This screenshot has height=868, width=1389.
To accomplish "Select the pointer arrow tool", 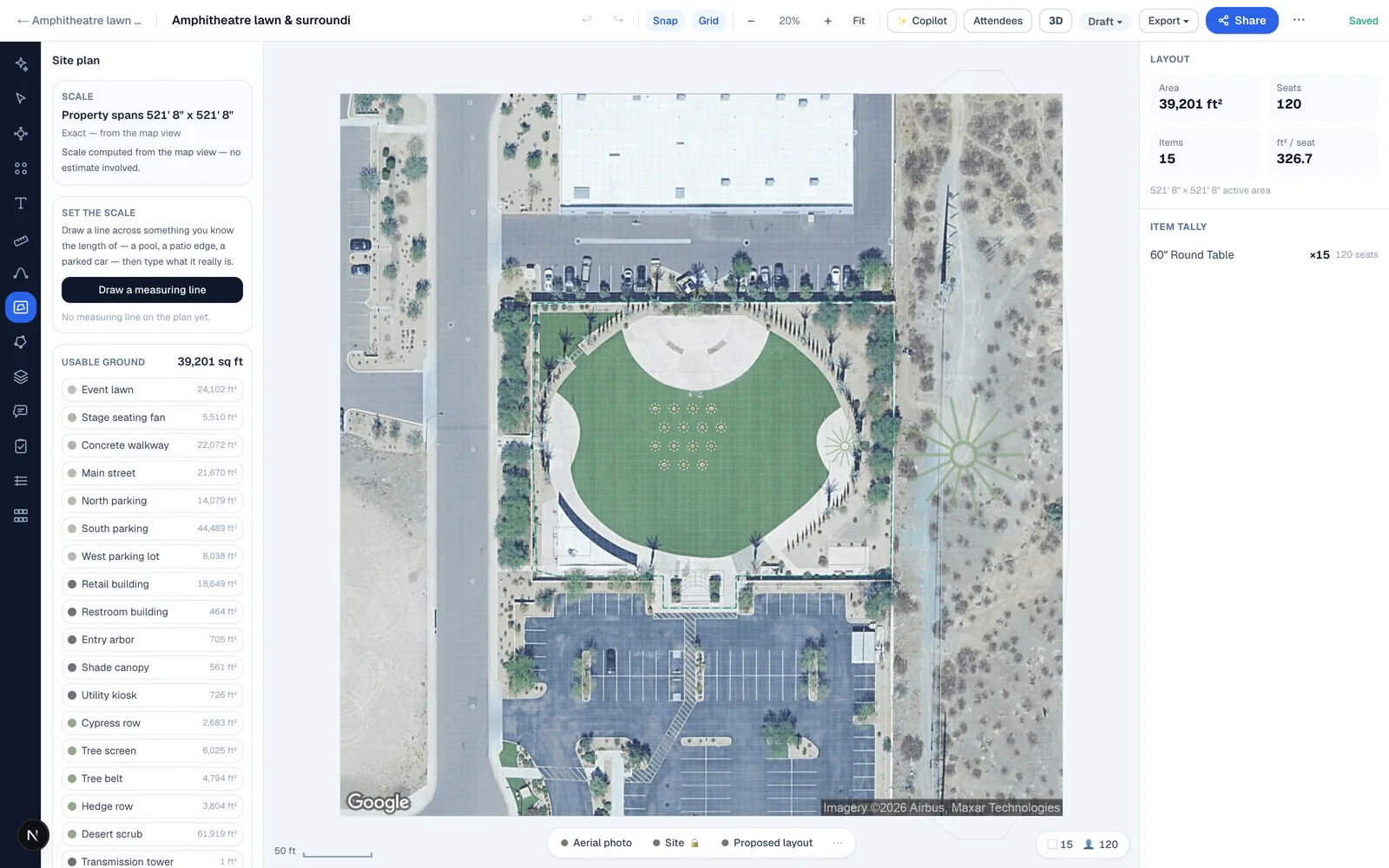I will [x=21, y=99].
